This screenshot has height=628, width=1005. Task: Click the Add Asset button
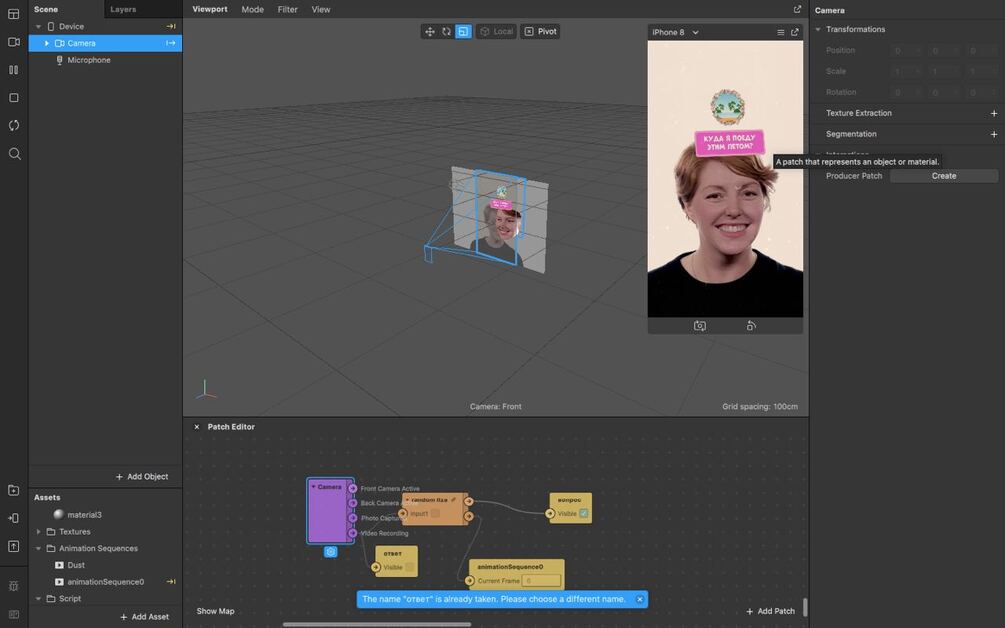tap(144, 616)
